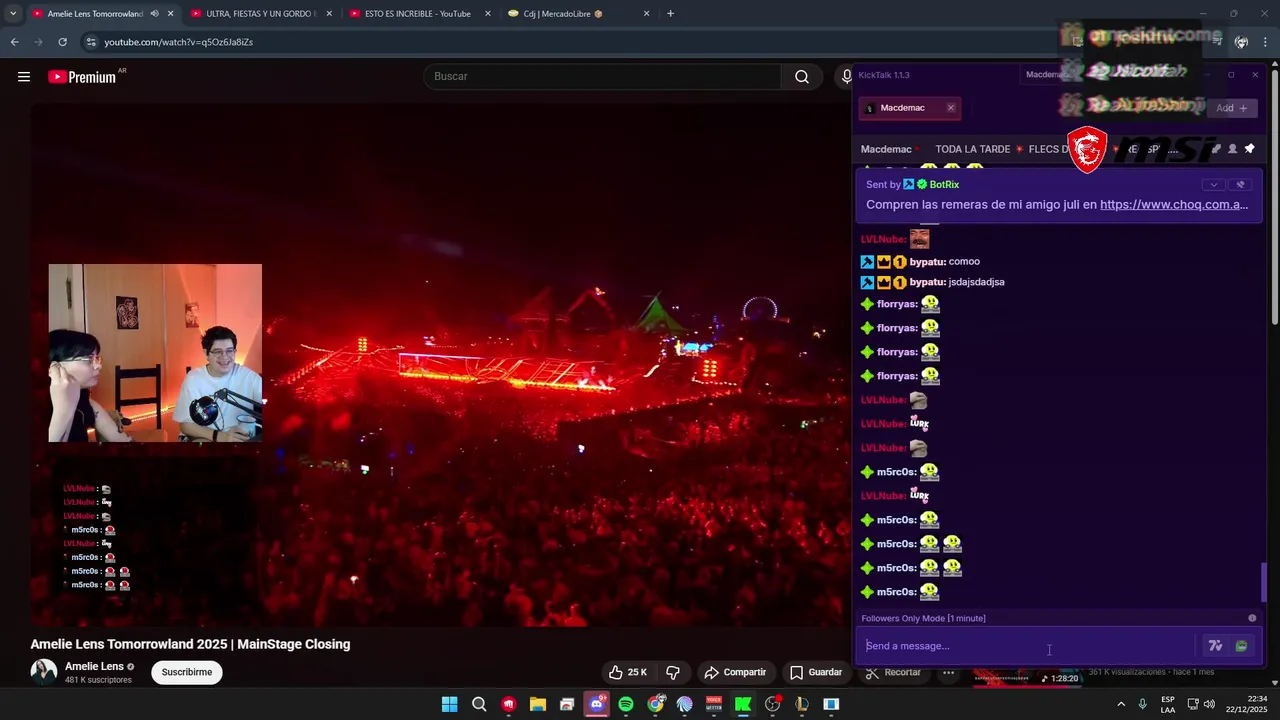This screenshot has height=720, width=1280.
Task: Click the voice search microphone next to Buscar
Action: pos(847,77)
